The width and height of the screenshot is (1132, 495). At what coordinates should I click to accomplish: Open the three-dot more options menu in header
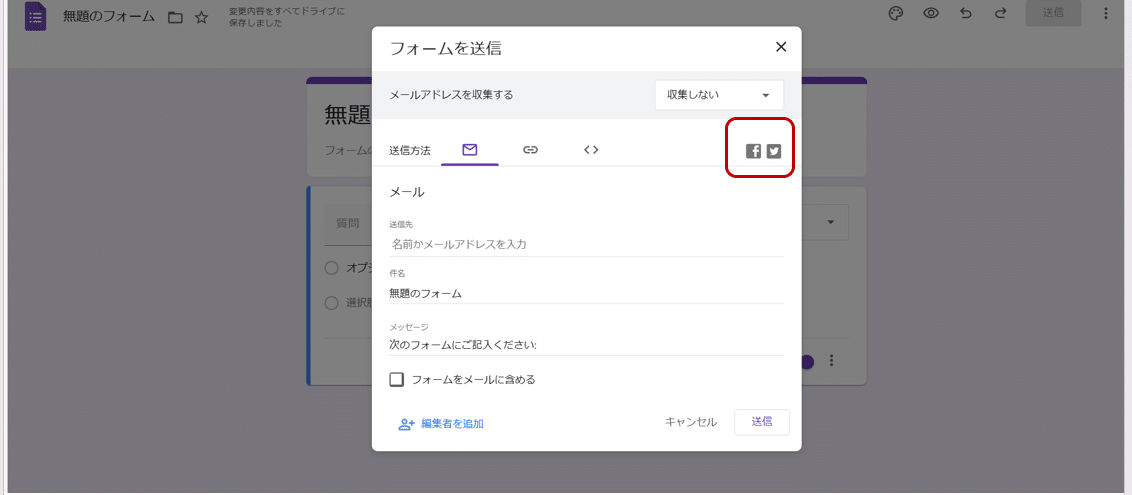click(1106, 14)
